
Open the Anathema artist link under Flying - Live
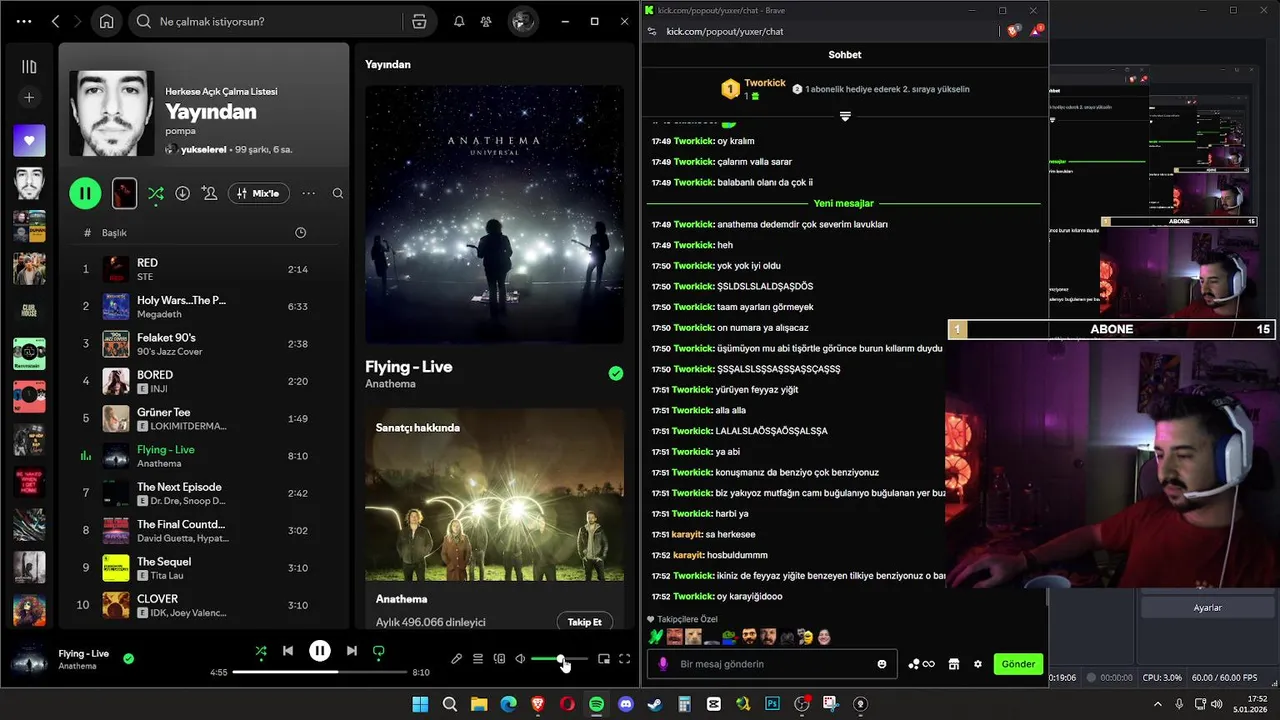(390, 384)
